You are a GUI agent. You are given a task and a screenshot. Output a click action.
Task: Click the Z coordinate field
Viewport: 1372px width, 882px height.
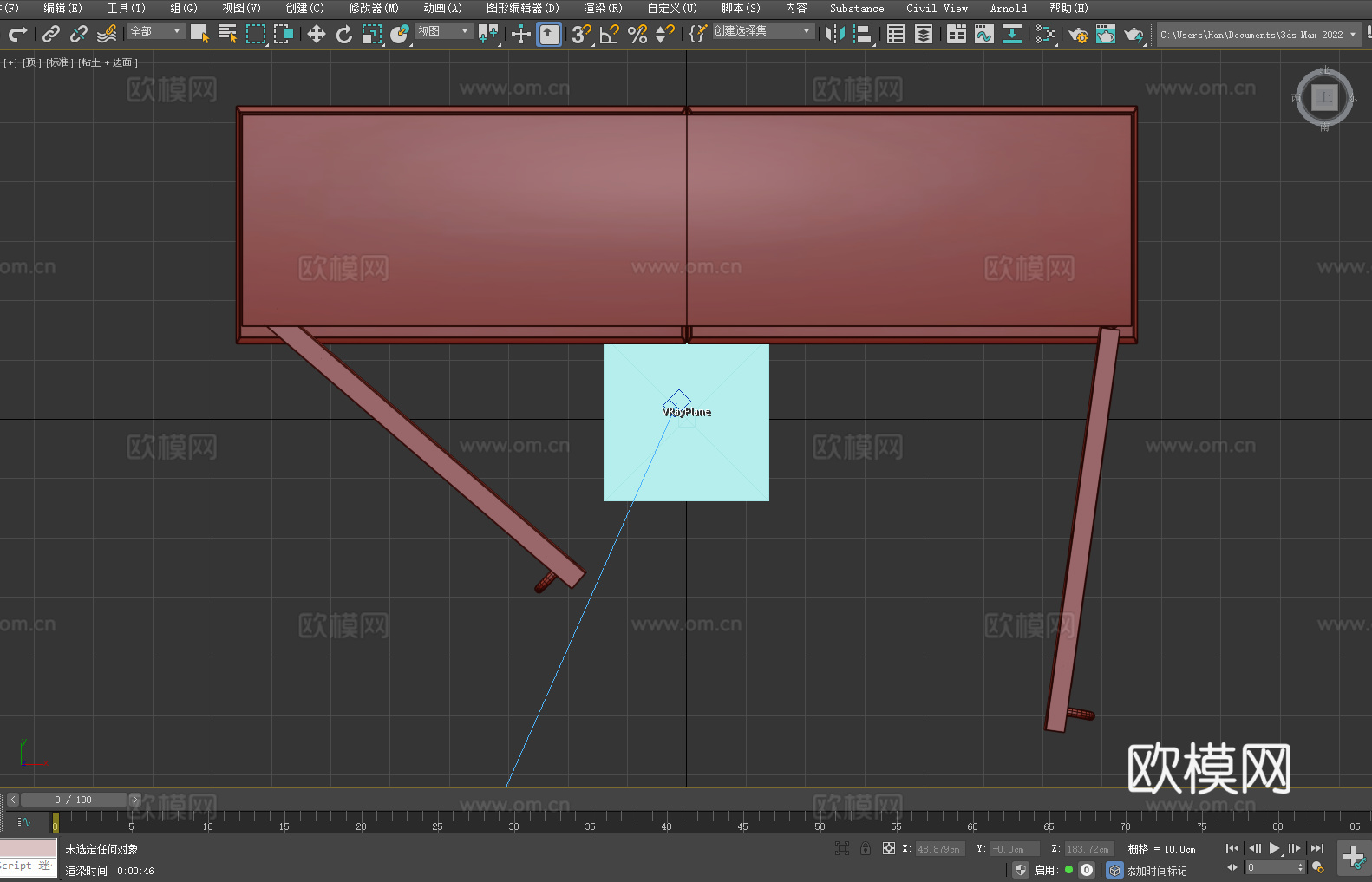coord(1089,849)
